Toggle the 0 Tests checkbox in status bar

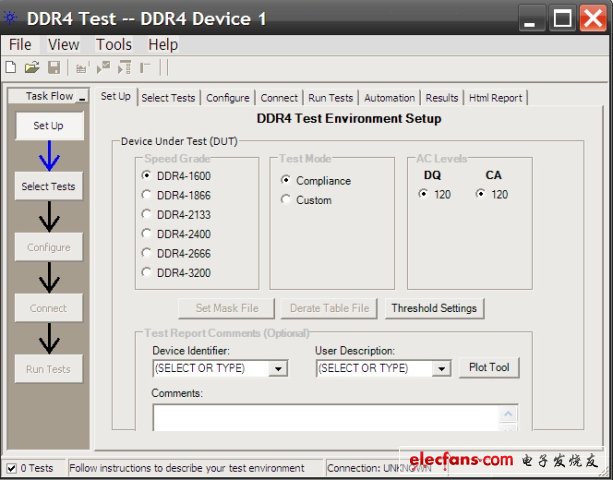(11, 468)
